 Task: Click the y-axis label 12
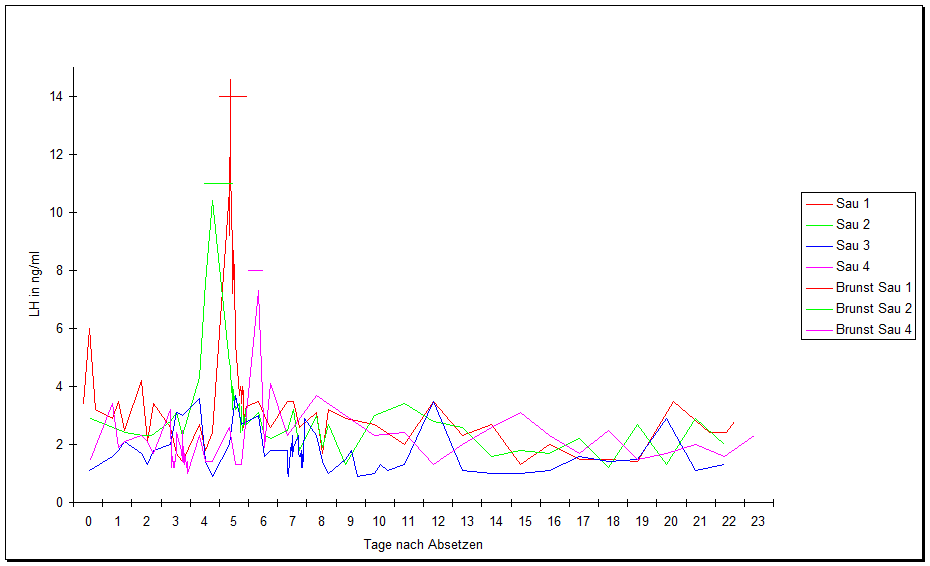point(56,154)
